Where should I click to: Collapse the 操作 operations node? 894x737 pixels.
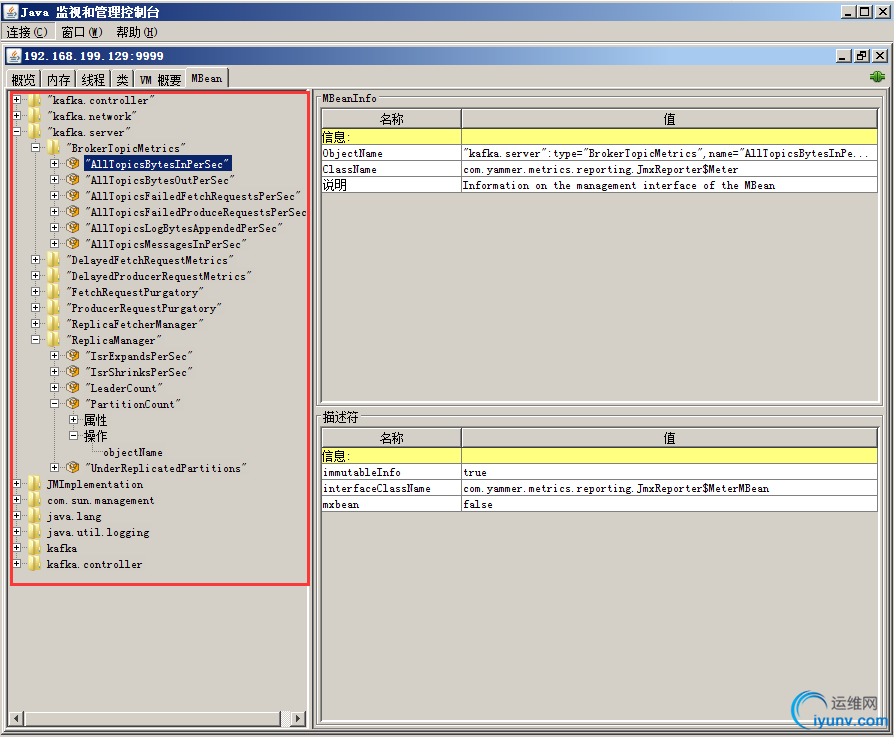(x=73, y=435)
